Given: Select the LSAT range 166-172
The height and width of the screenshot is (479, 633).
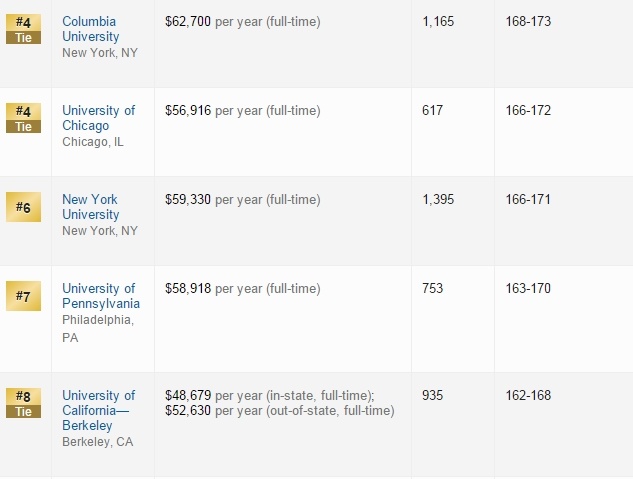Looking at the screenshot, I should 528,110.
